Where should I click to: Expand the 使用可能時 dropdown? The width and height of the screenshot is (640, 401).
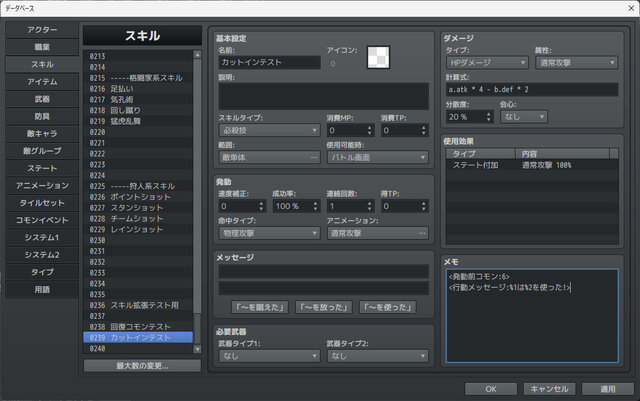378,157
